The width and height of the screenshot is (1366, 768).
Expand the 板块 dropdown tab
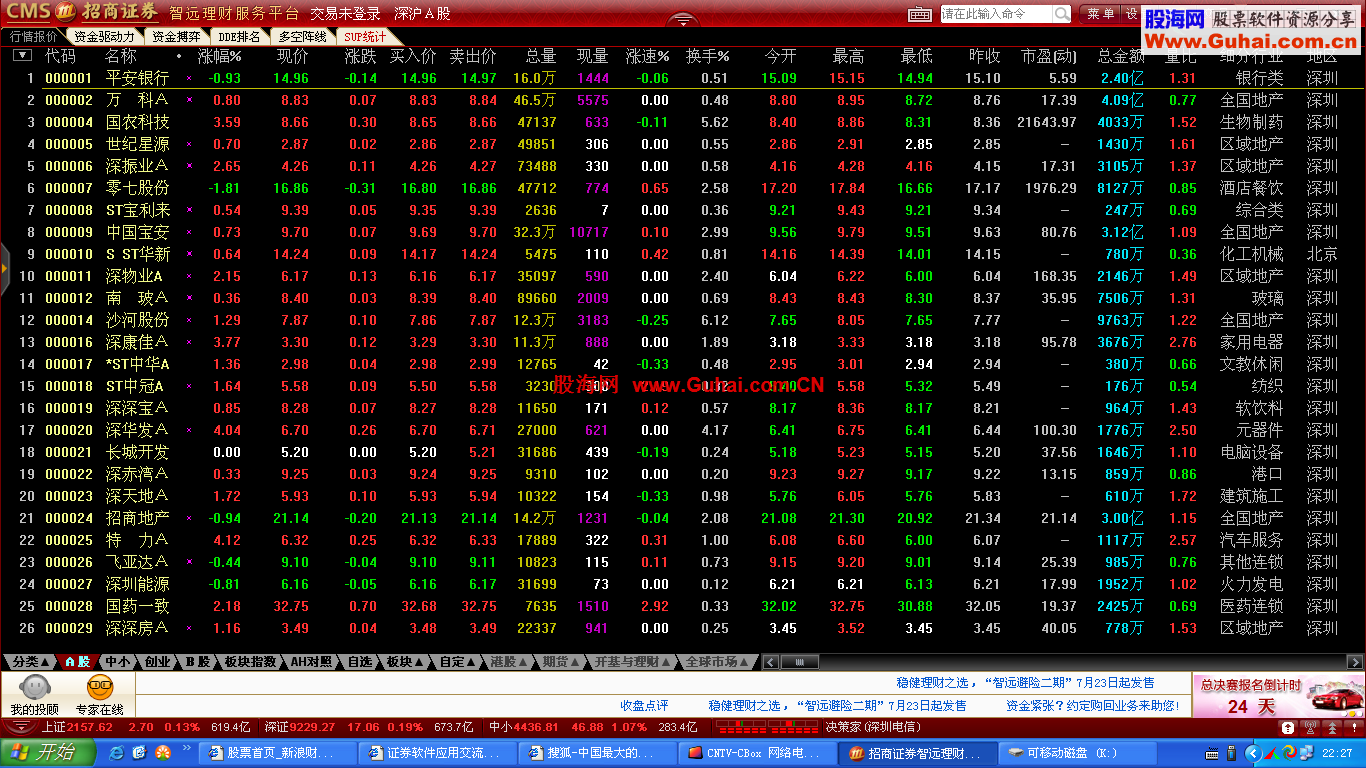click(x=404, y=662)
